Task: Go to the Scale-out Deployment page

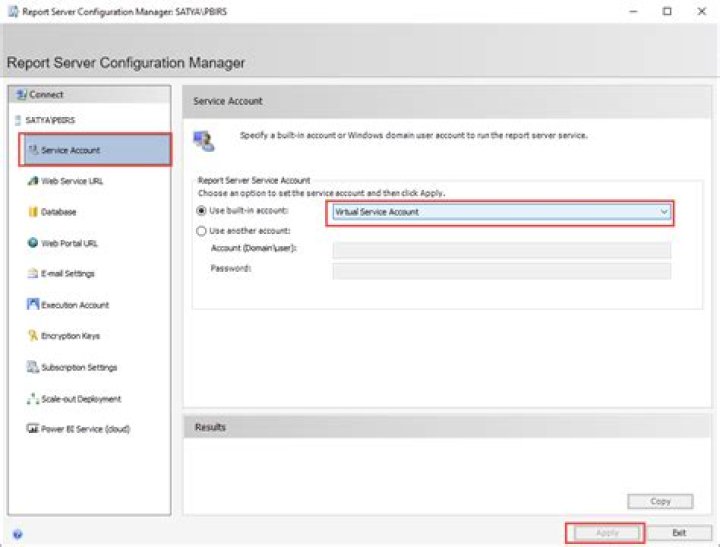Action: [x=81, y=399]
